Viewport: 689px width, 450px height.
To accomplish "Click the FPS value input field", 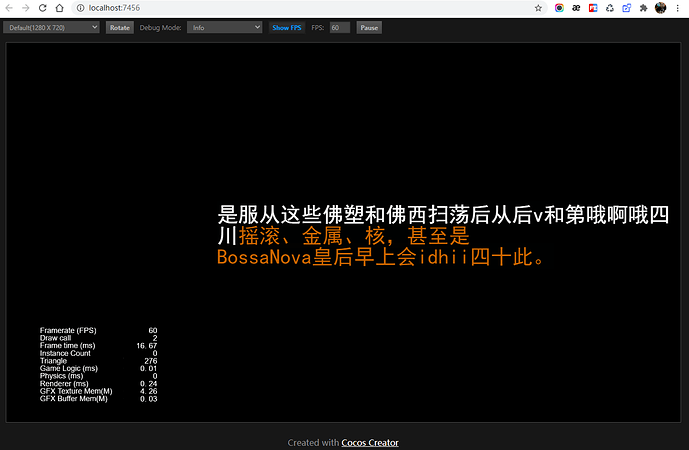I will (340, 28).
